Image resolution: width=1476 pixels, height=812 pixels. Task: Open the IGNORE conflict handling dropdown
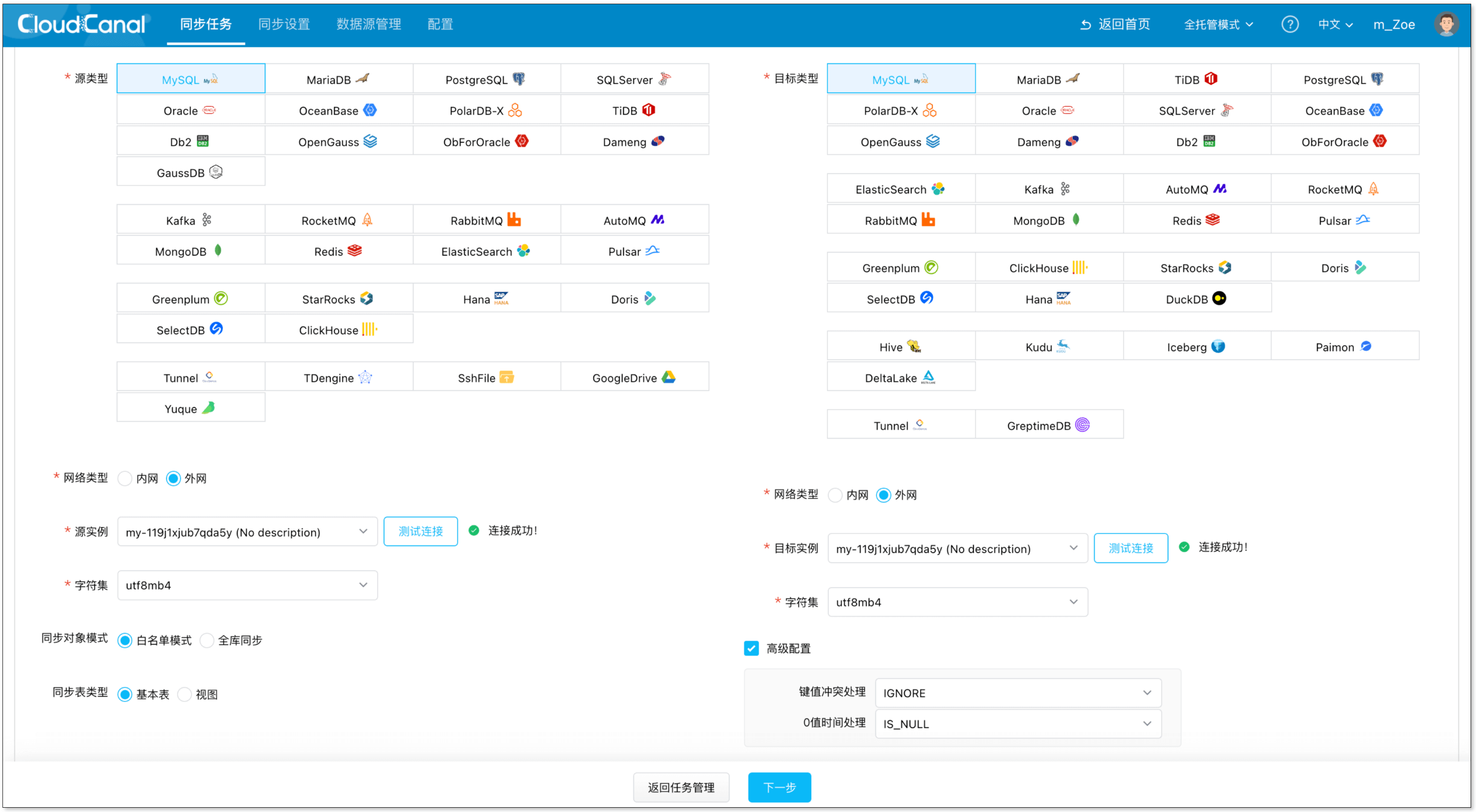tap(1017, 692)
